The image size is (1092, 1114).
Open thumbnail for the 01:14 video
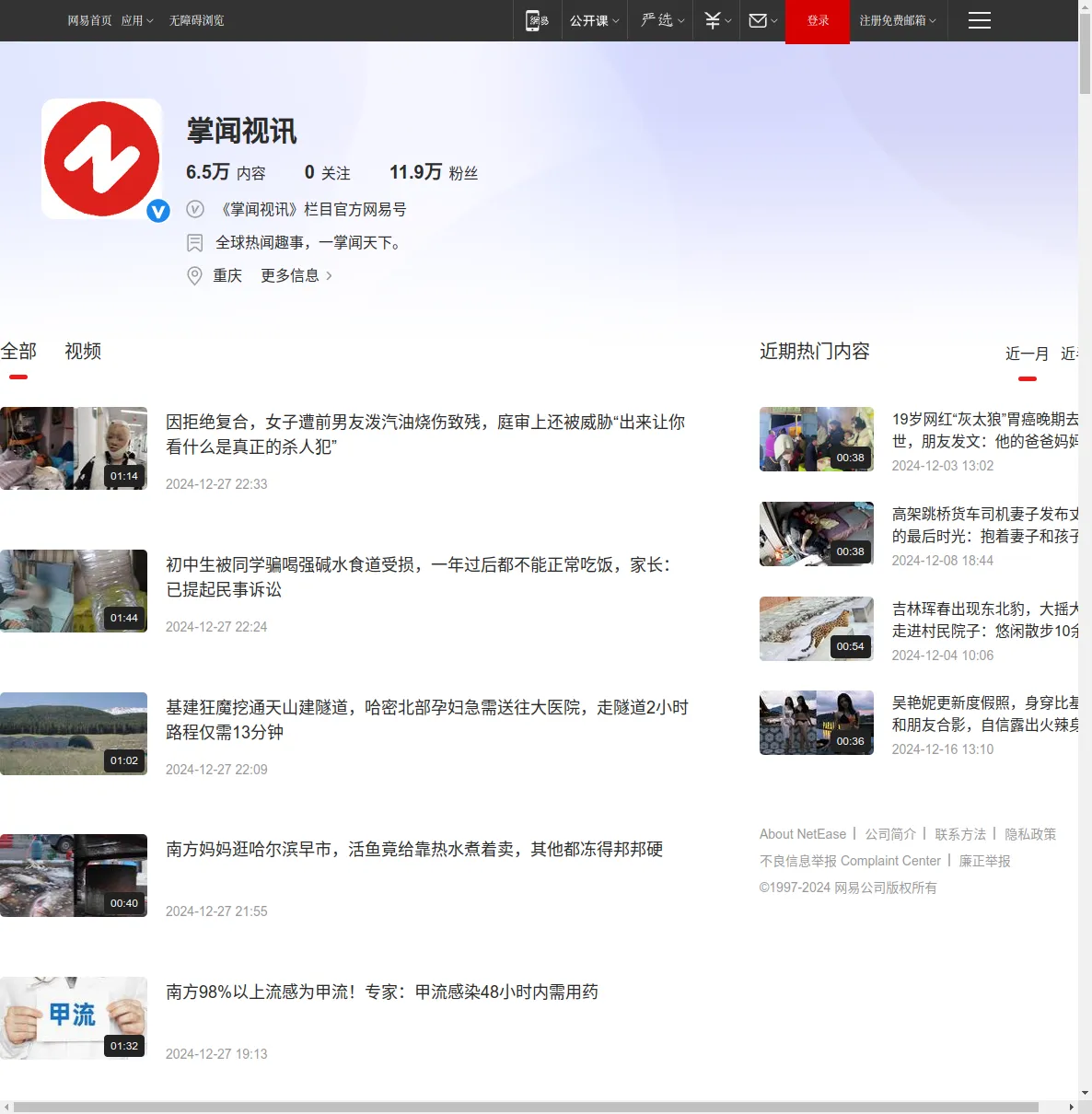point(74,448)
